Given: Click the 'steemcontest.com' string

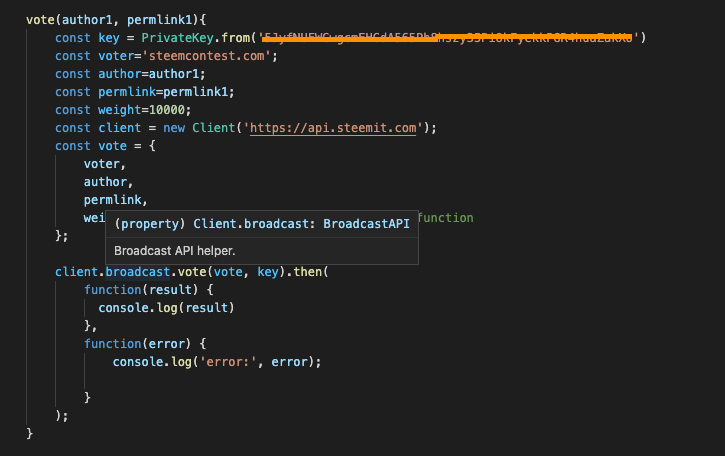Looking at the screenshot, I should pos(207,56).
